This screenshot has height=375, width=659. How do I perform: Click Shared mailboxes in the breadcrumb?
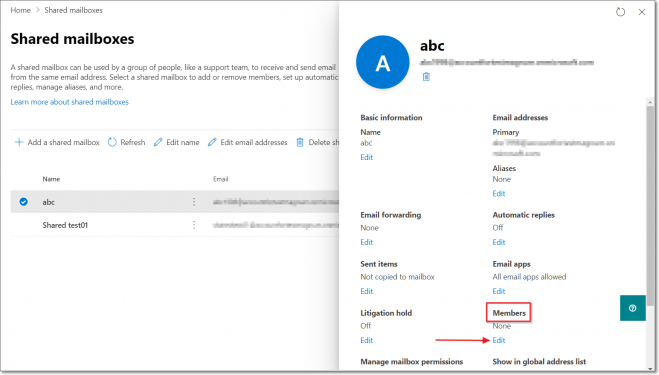[74, 10]
